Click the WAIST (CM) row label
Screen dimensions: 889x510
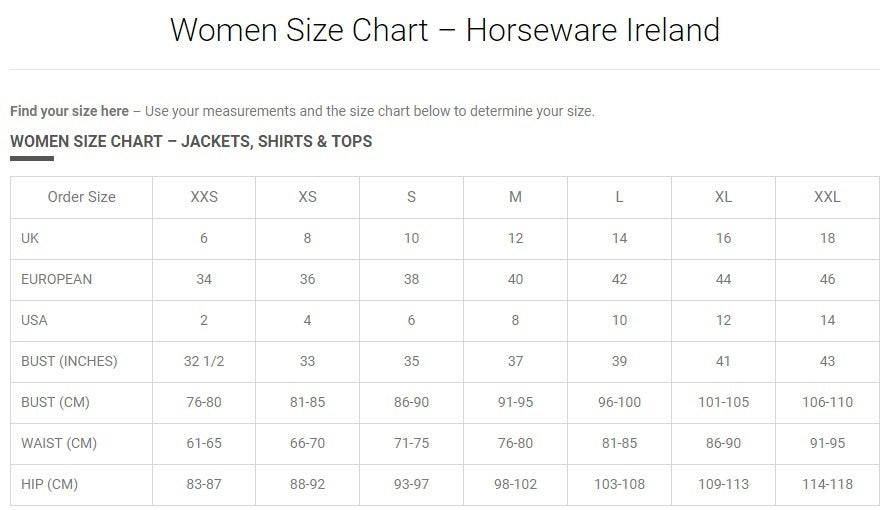coord(59,443)
